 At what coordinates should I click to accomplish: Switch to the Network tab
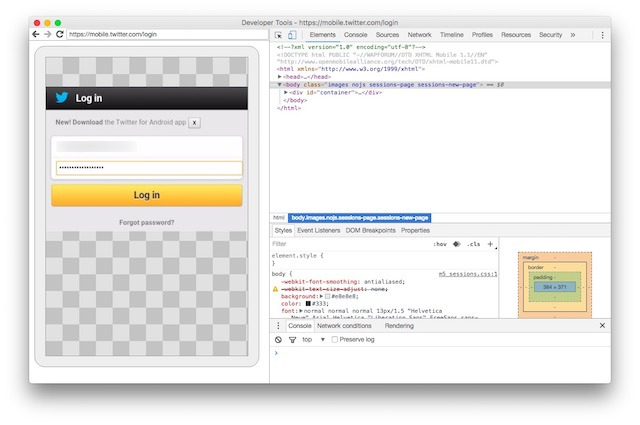pos(419,35)
